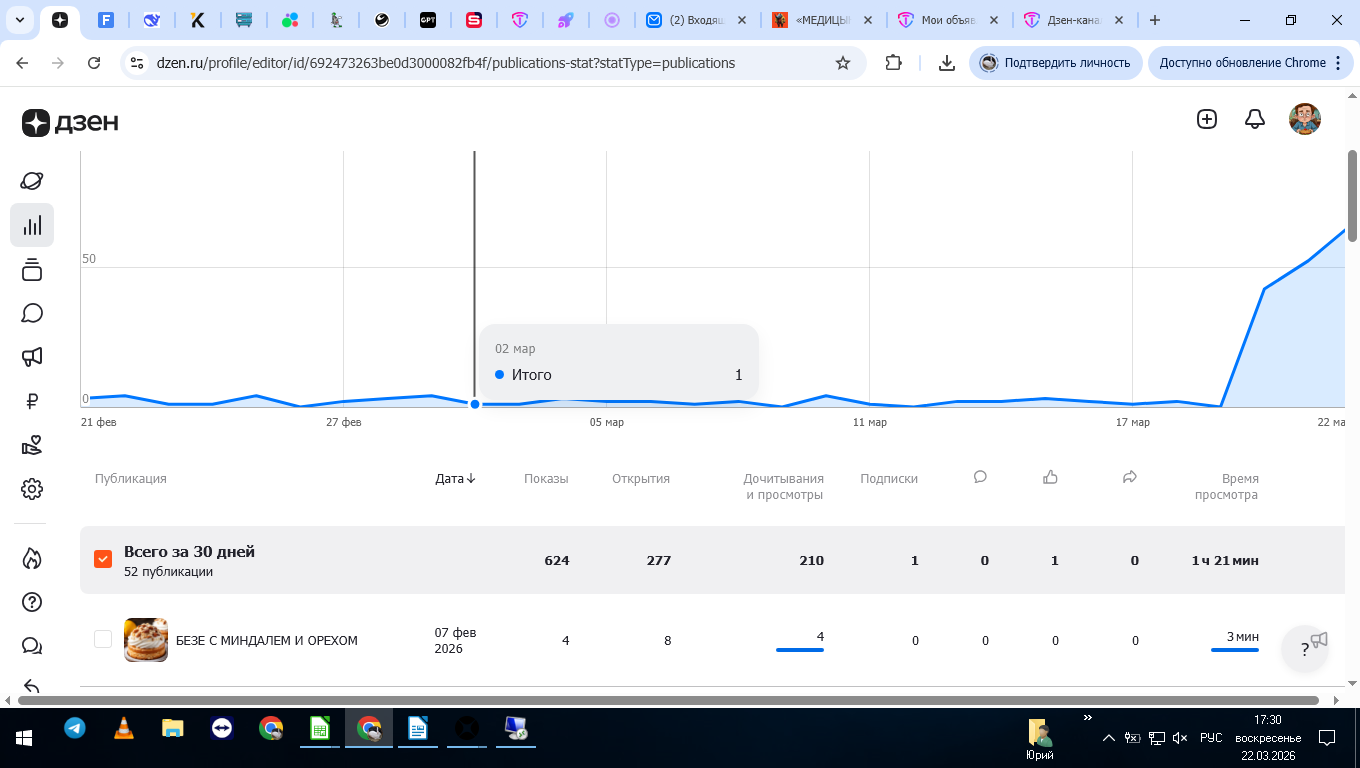Viewport: 1360px width, 768px height.
Task: Expand hidden system tray icons chevron
Action: 1108,738
